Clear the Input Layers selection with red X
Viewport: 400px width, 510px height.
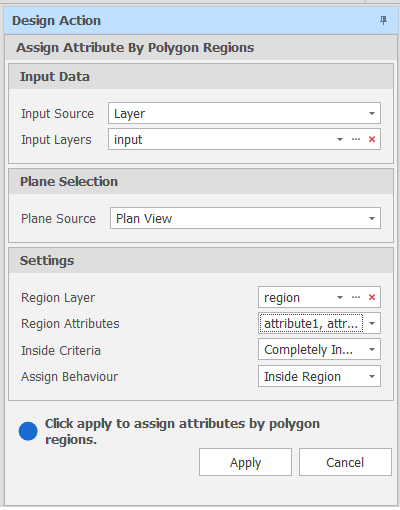point(372,139)
